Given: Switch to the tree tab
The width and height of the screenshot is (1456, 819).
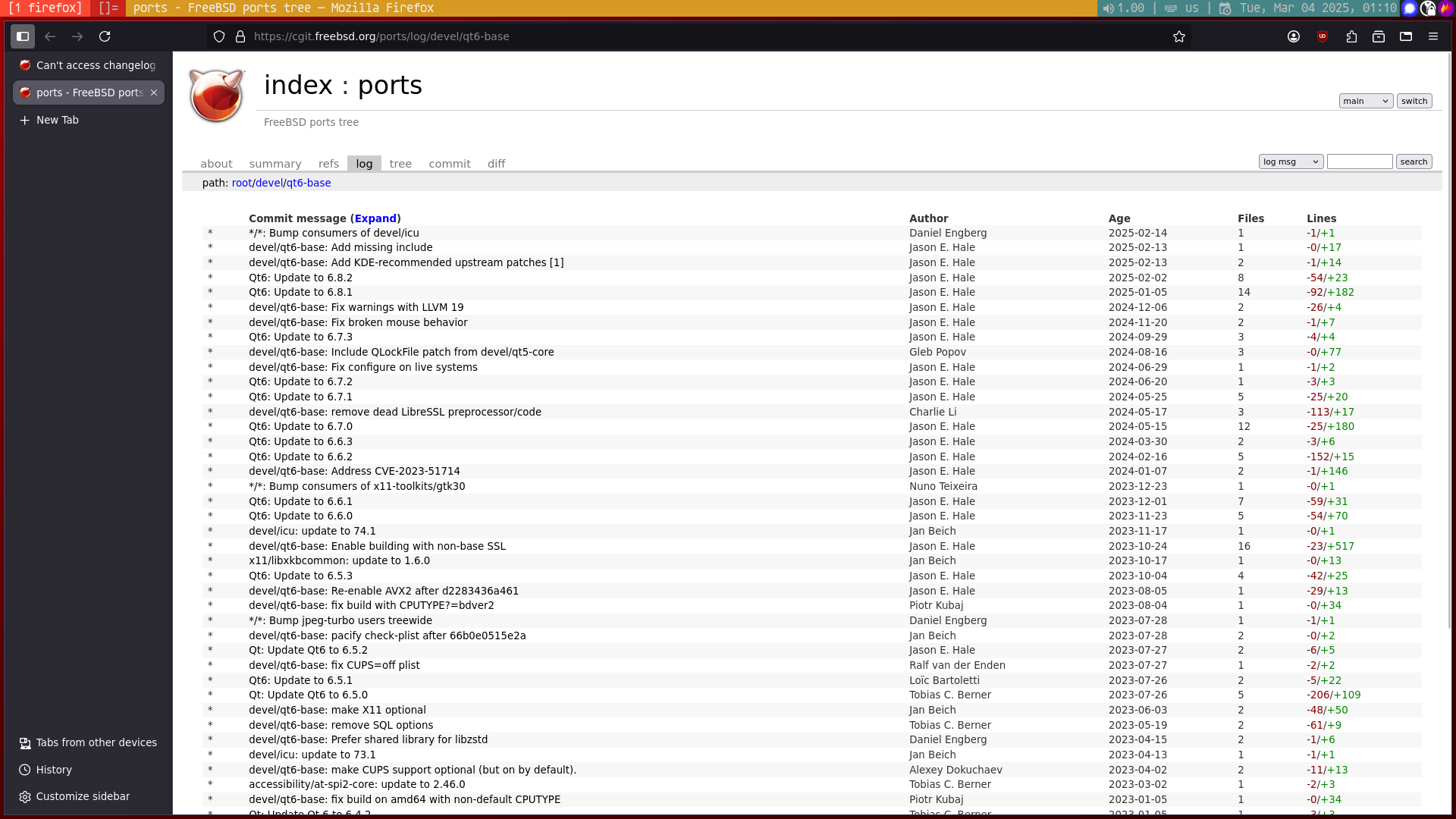Looking at the screenshot, I should tap(400, 164).
